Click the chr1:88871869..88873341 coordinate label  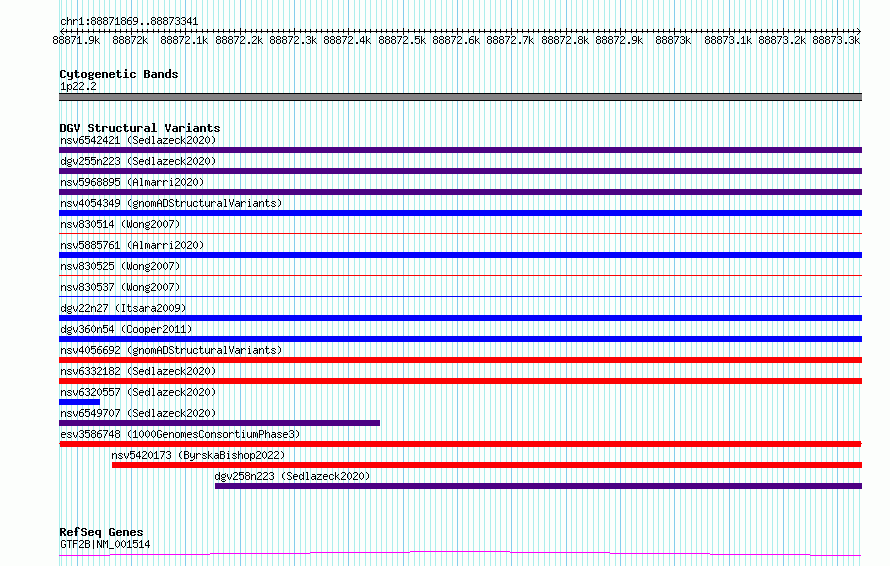129,21
